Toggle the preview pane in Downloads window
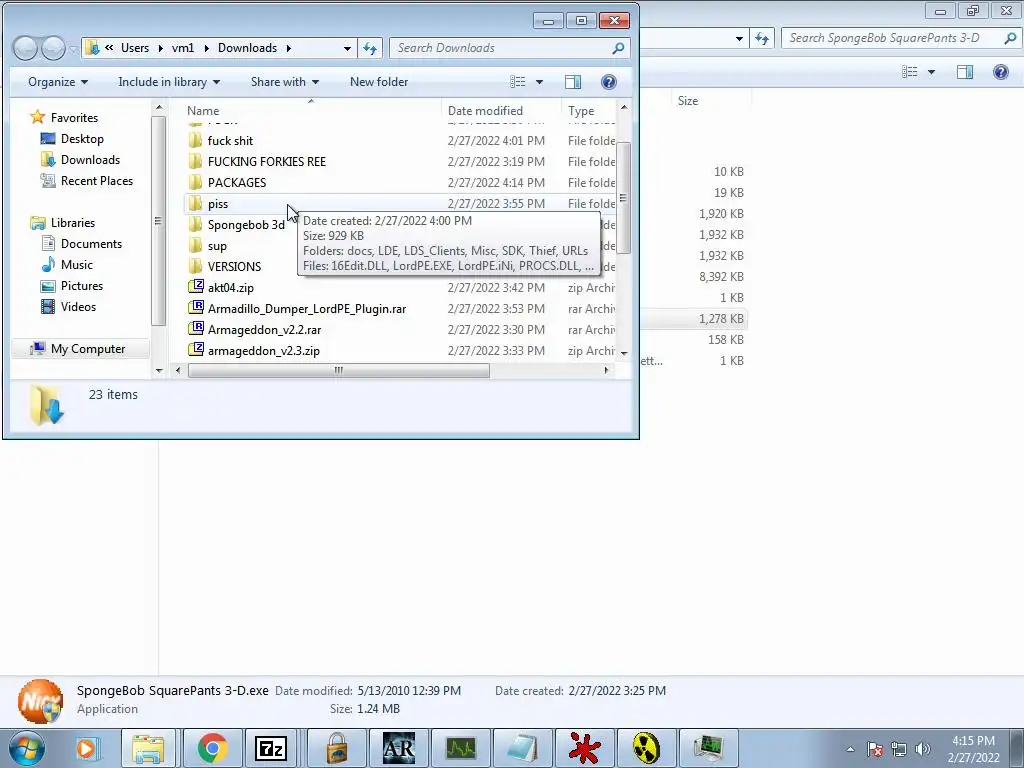 pos(573,82)
